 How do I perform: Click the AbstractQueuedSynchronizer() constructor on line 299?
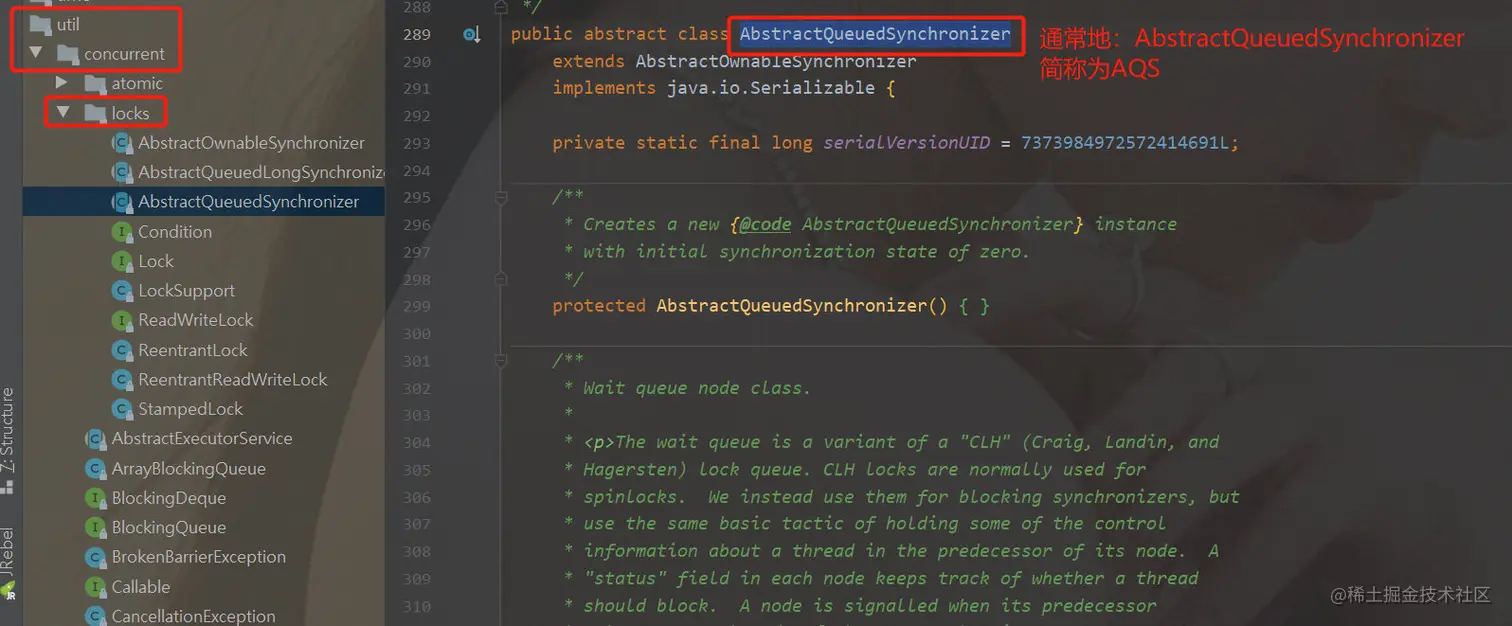(802, 306)
